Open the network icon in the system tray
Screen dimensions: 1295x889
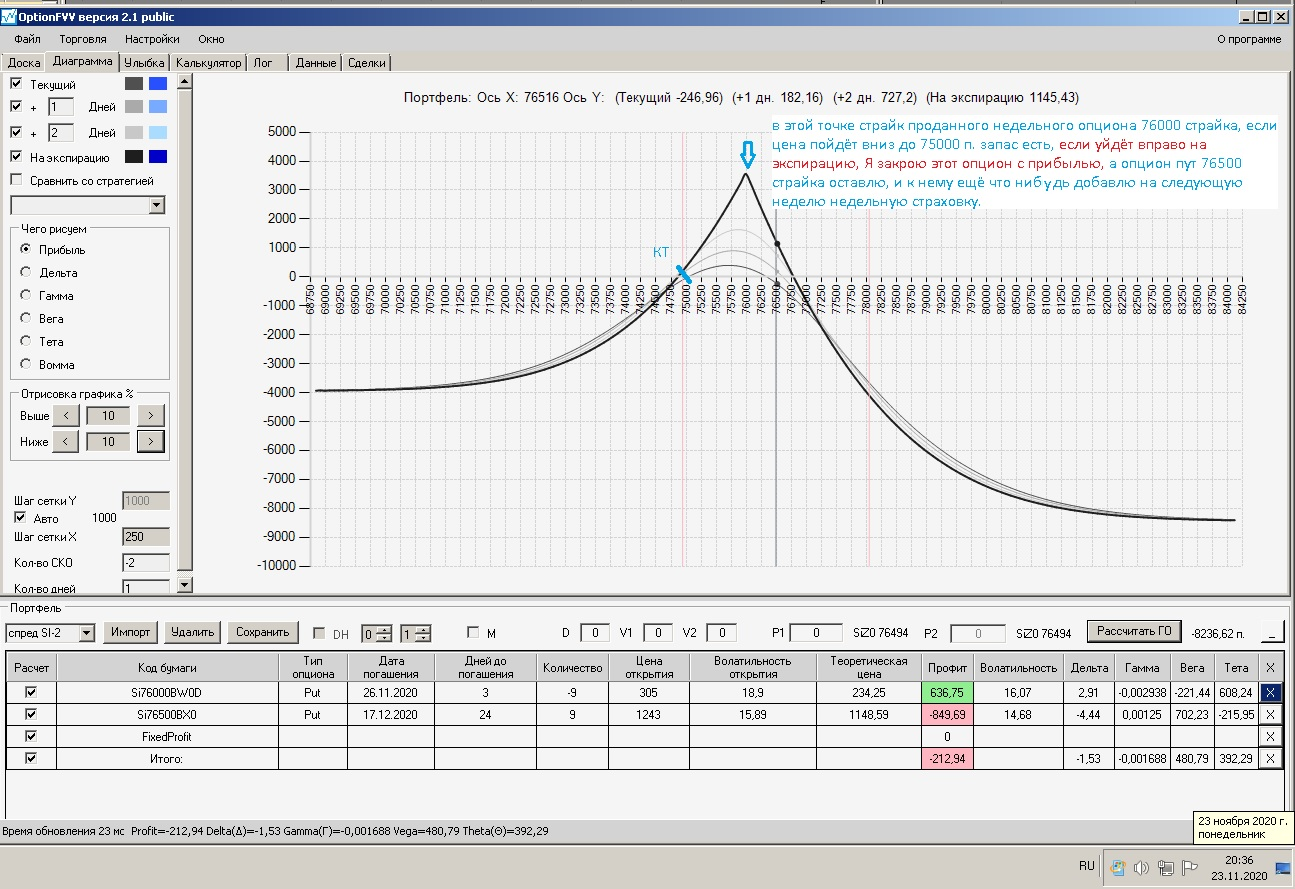click(1165, 867)
